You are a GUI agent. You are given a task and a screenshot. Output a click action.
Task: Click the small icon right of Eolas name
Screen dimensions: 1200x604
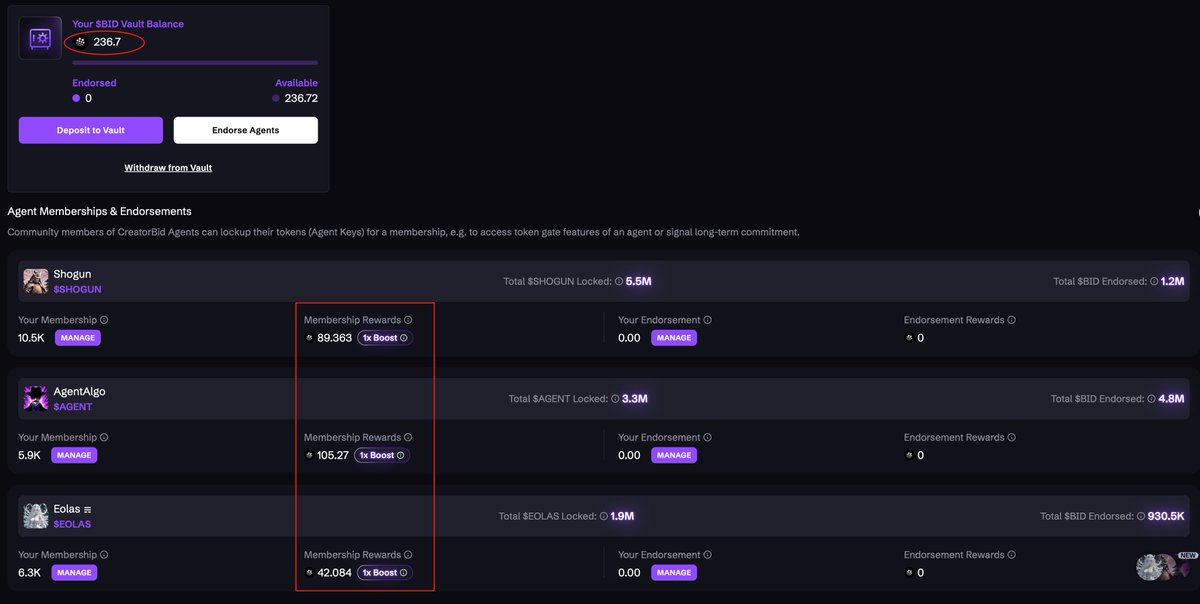(88, 510)
